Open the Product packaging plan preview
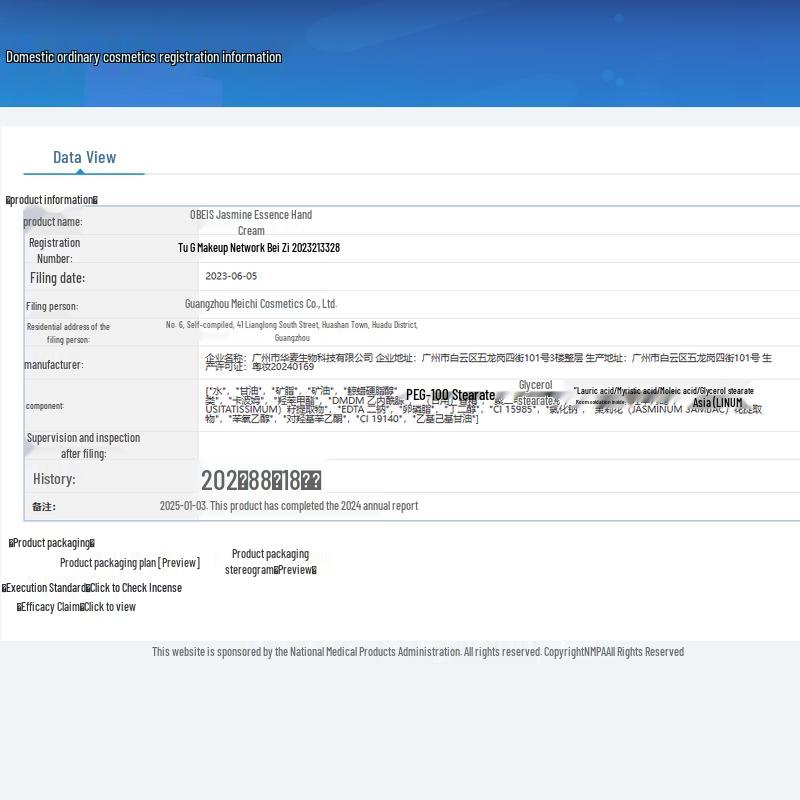 [x=130, y=563]
